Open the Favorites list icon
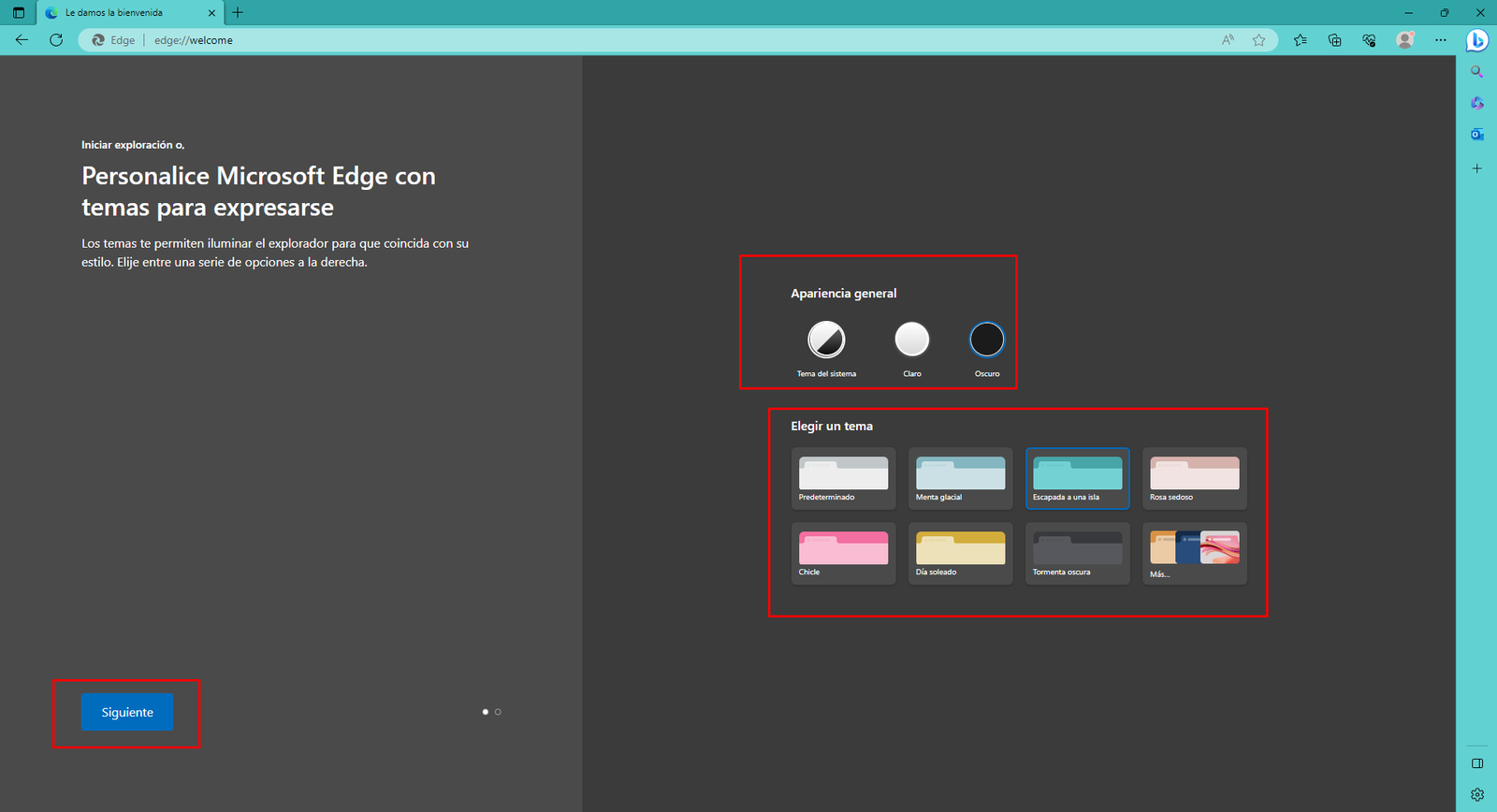Viewport: 1497px width, 812px height. (1300, 40)
